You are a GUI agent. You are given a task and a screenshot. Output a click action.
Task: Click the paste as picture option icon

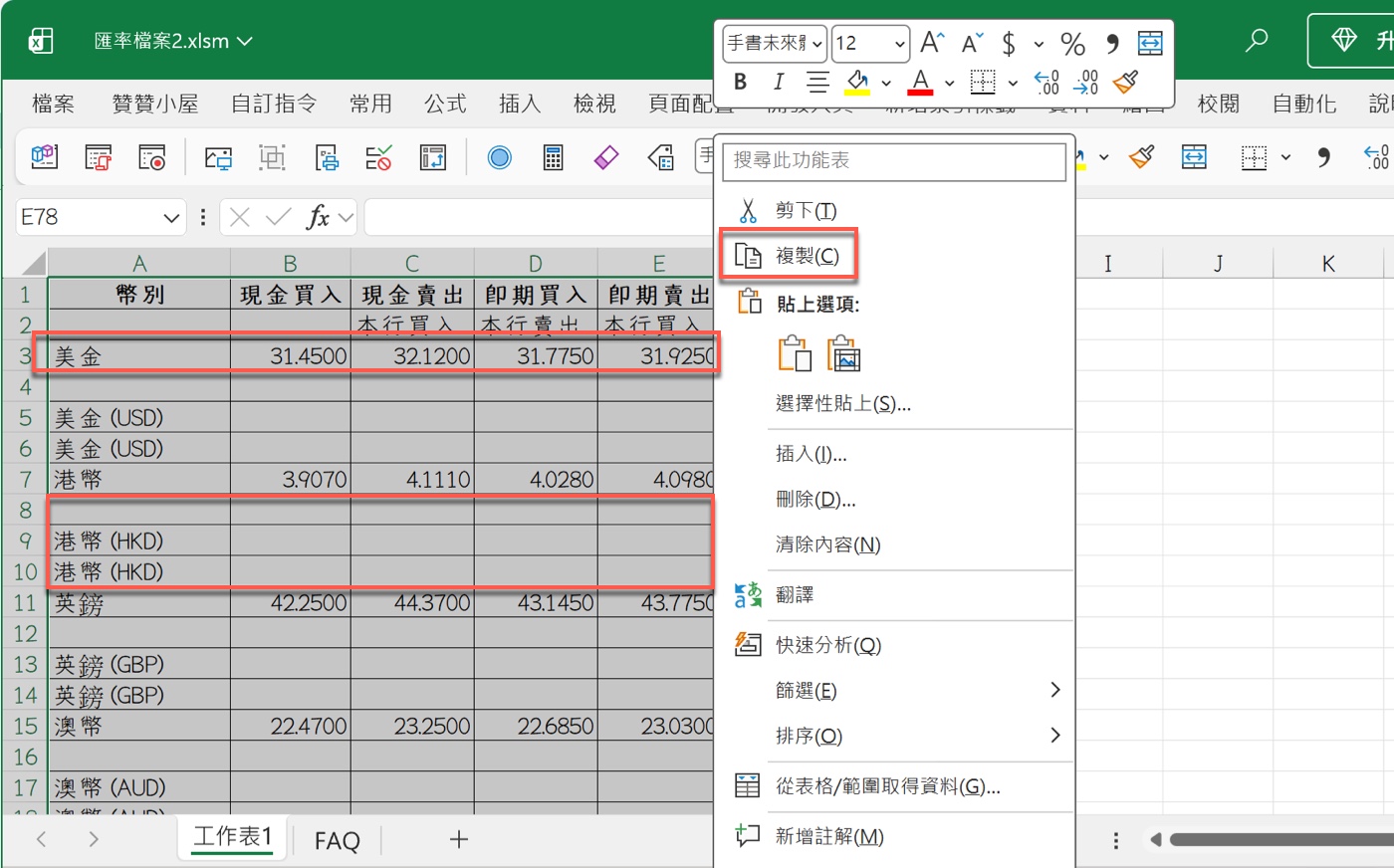[843, 353]
